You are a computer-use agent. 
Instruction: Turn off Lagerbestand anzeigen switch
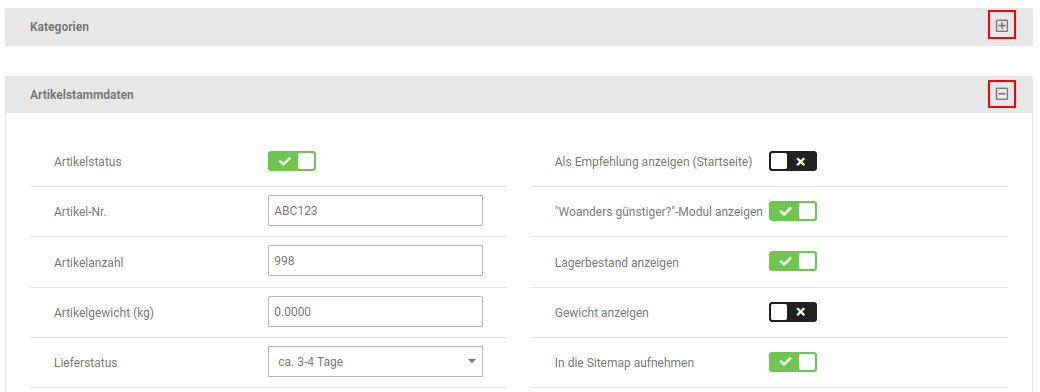[793, 262]
